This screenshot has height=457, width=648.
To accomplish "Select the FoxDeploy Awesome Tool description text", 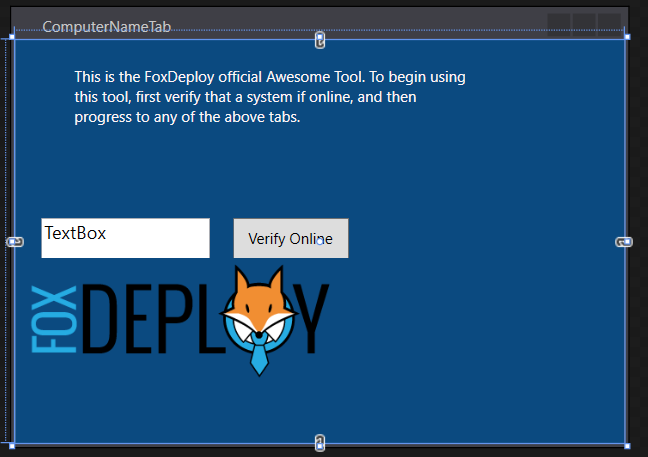I will 270,97.
